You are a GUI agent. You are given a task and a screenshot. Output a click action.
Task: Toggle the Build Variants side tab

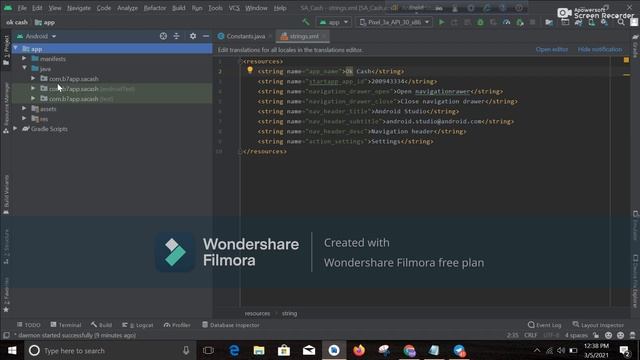coord(6,194)
